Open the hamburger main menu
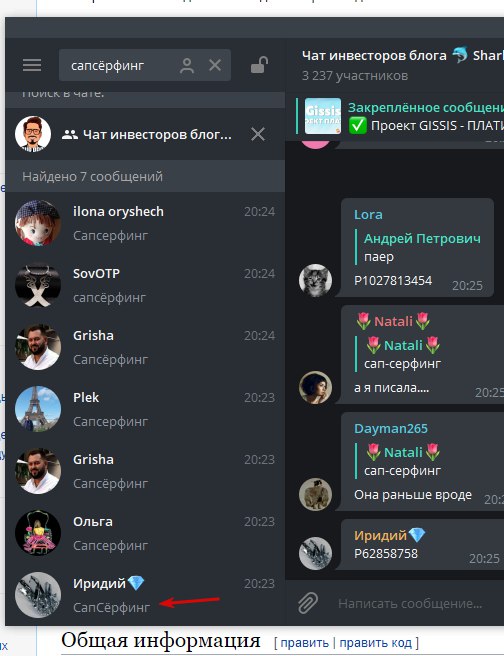The image size is (504, 656). [32, 65]
